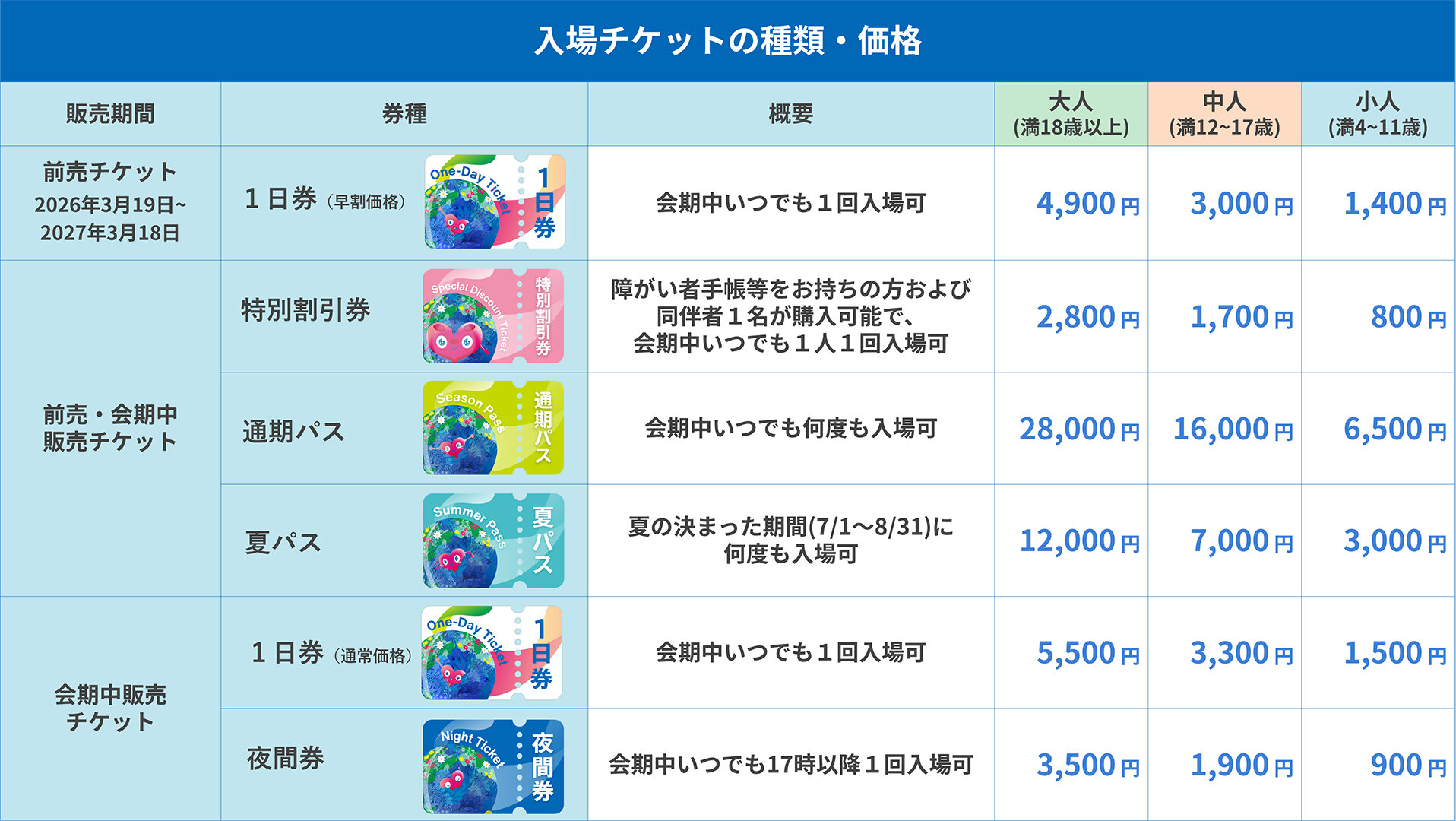Click the 特別割引券 ticket name label
1456x821 pixels.
tap(305, 310)
